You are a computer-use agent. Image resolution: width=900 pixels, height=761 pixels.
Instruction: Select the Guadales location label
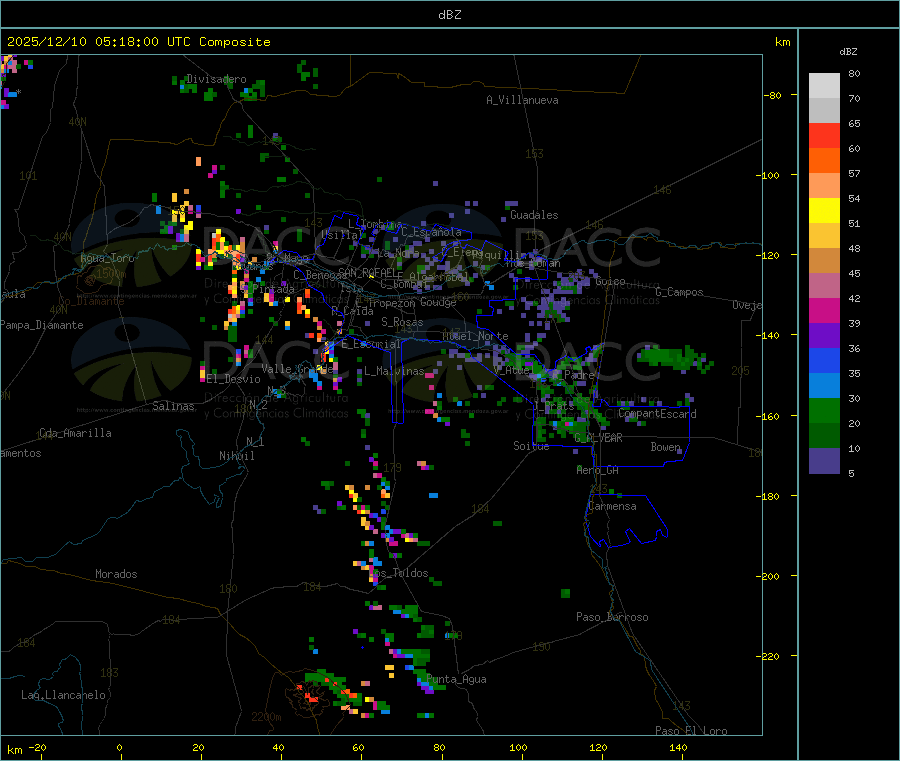[534, 215]
